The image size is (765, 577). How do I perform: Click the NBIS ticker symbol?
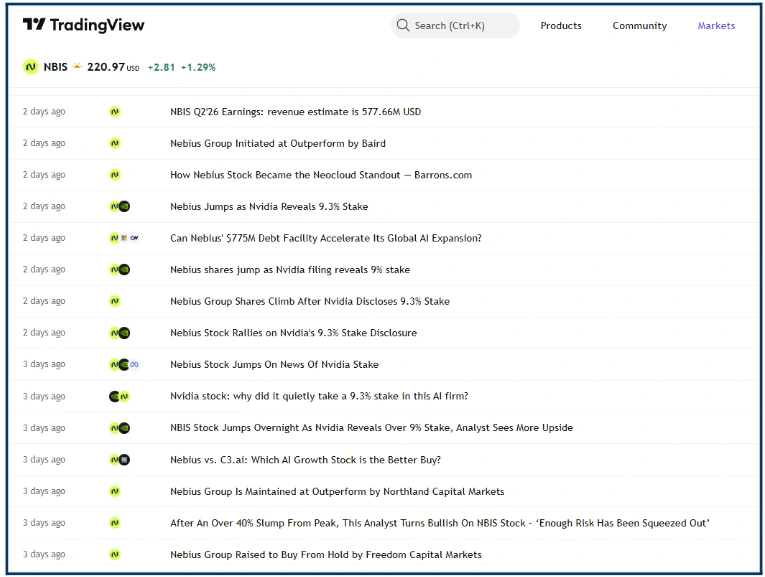(56, 67)
